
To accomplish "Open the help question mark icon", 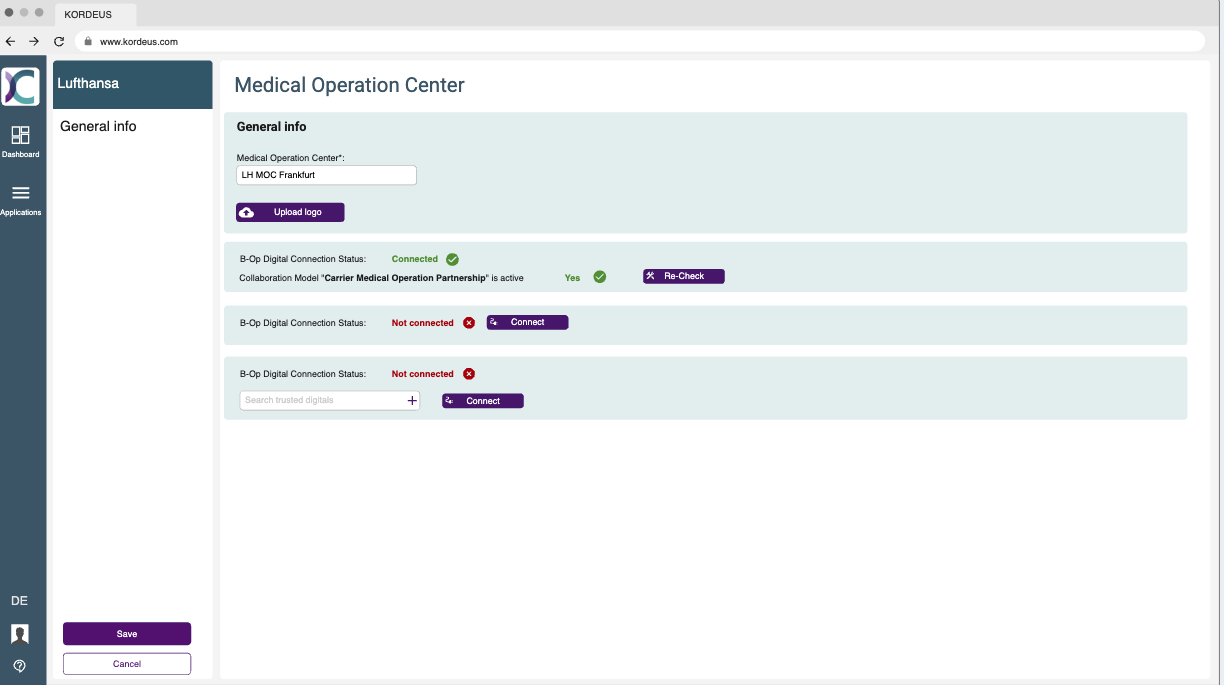I will (19, 665).
